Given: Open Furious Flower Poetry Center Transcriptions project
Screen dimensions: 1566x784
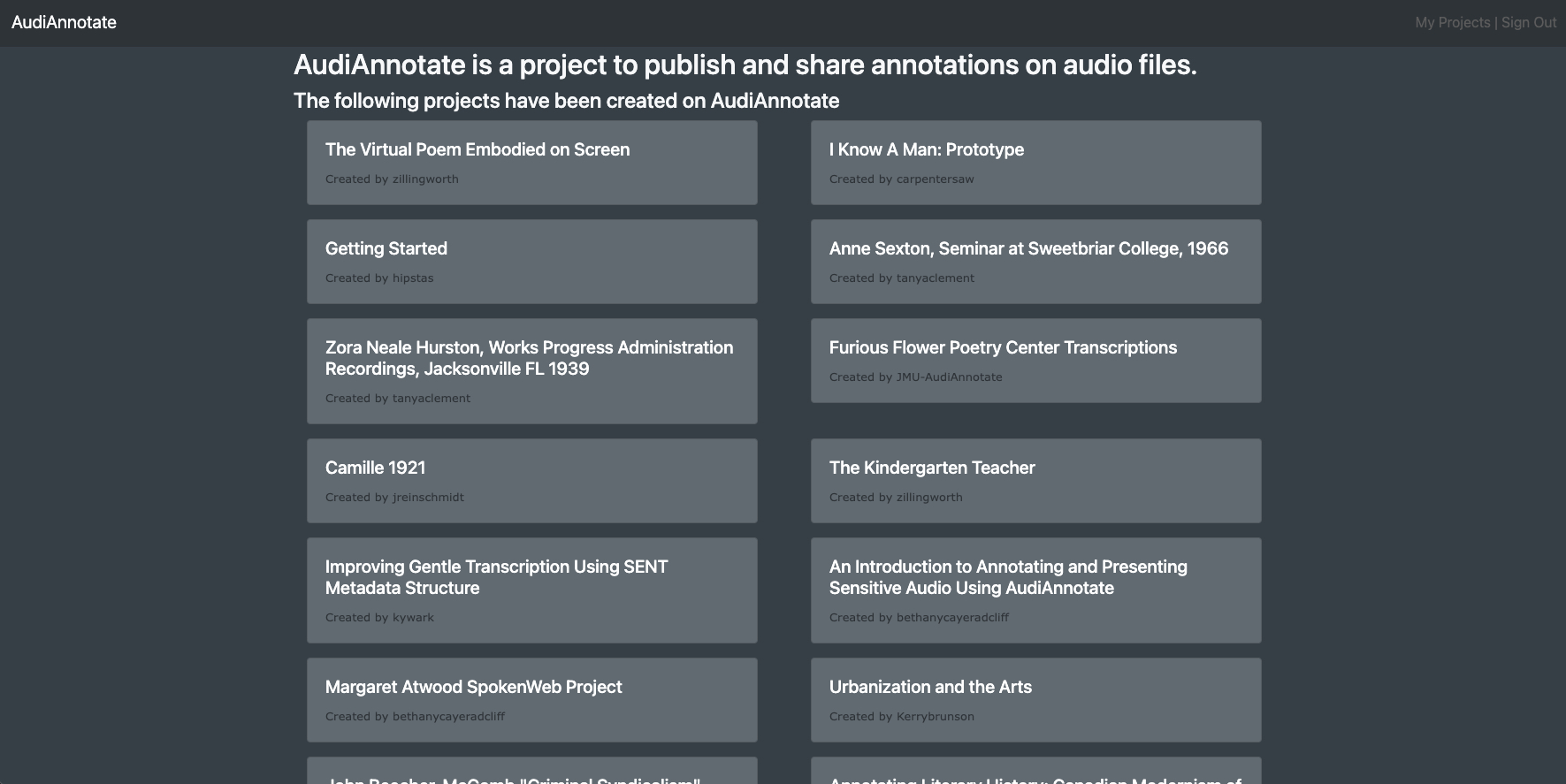Looking at the screenshot, I should click(x=1003, y=347).
